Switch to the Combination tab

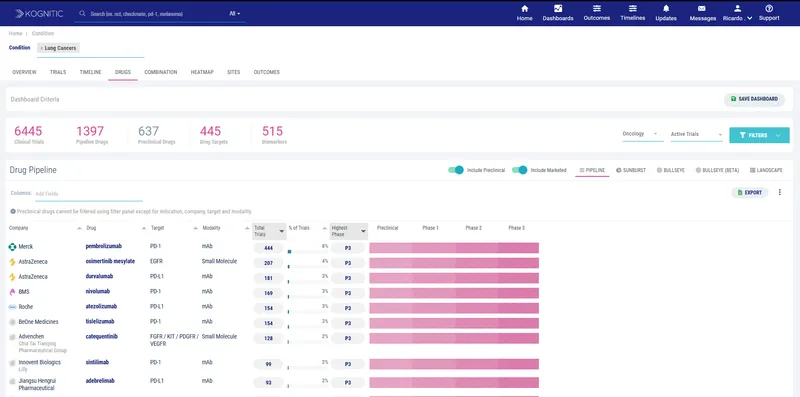tap(161, 72)
